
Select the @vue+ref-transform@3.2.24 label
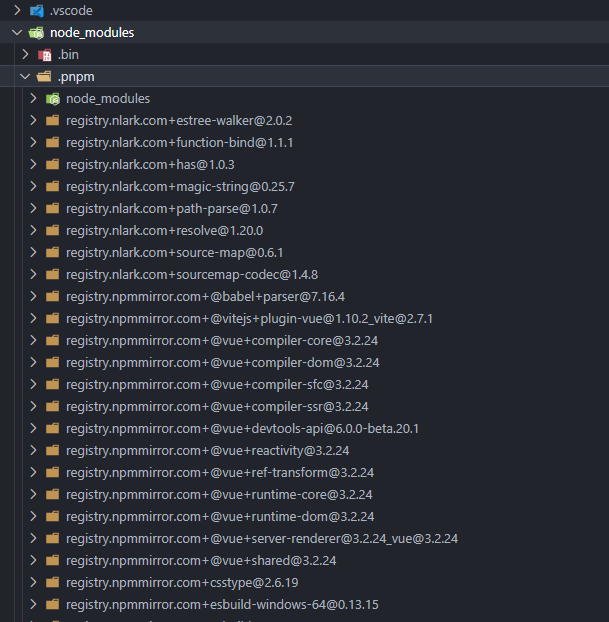pyautogui.click(x=220, y=473)
